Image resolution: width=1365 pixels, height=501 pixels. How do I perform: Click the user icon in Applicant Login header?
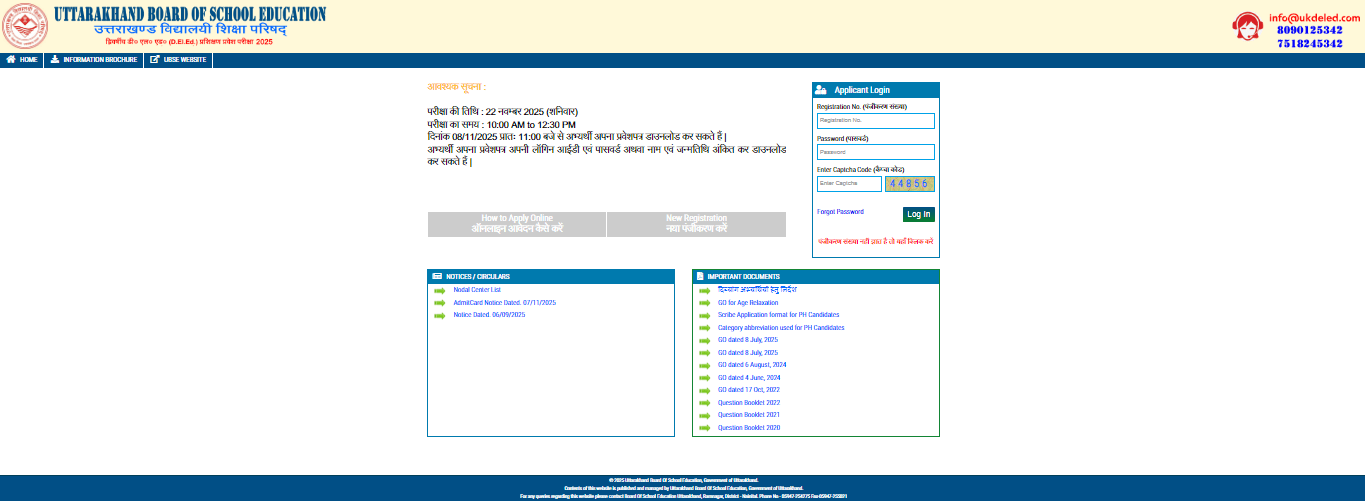pyautogui.click(x=821, y=90)
